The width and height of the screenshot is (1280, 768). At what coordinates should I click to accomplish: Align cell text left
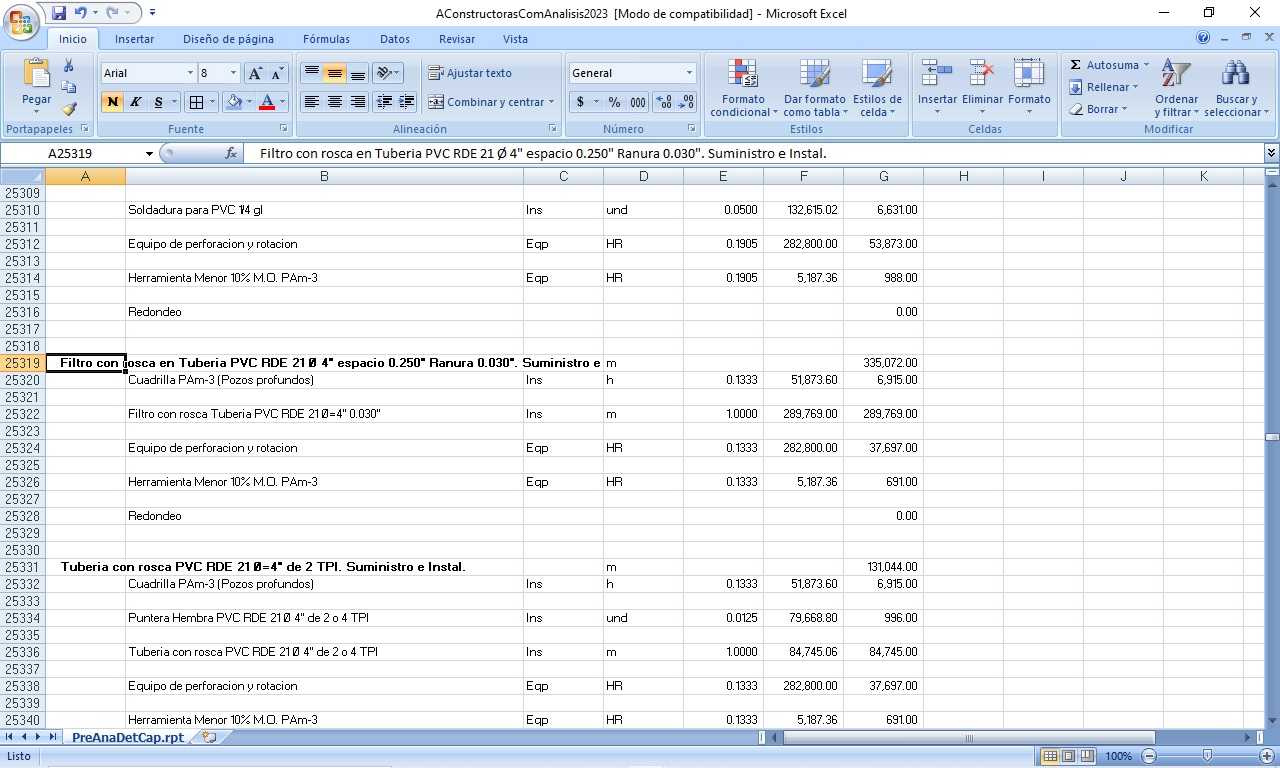point(312,102)
